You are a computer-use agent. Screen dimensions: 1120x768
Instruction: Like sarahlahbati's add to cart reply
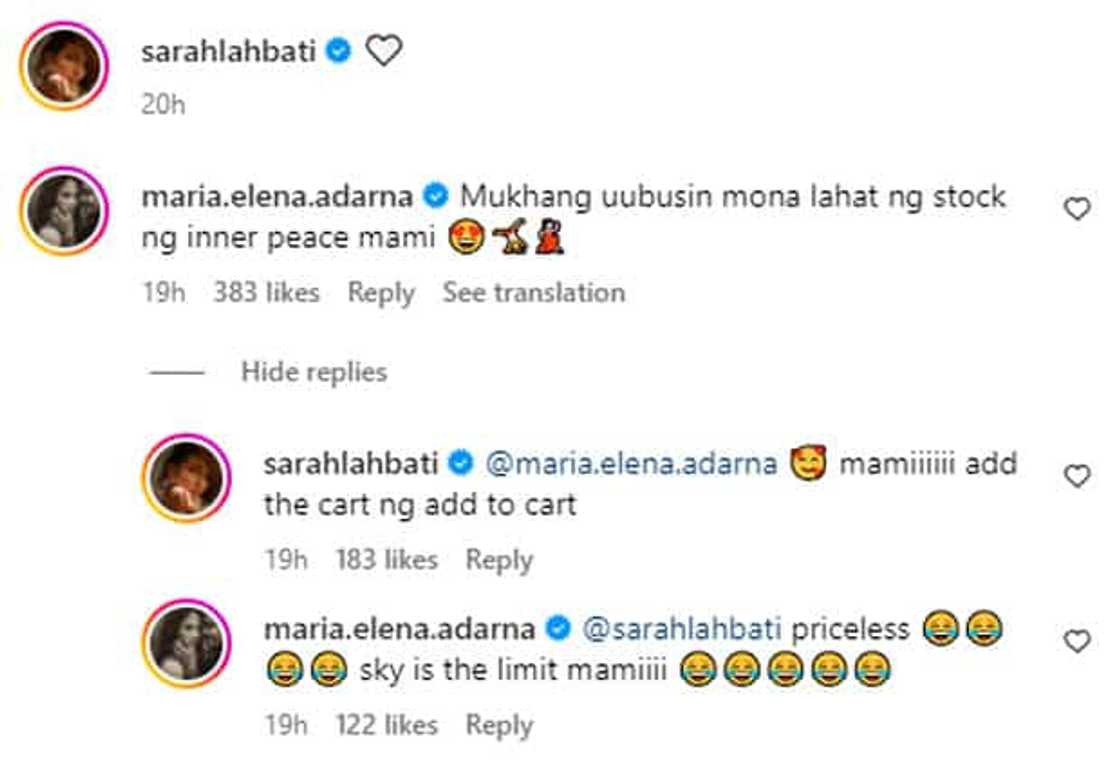[x=1076, y=476]
